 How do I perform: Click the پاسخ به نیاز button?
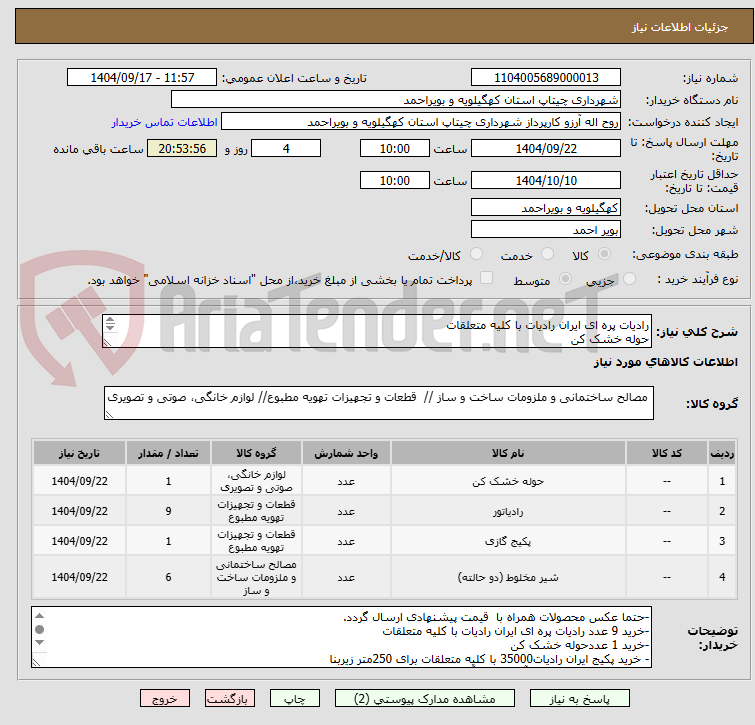click(580, 699)
